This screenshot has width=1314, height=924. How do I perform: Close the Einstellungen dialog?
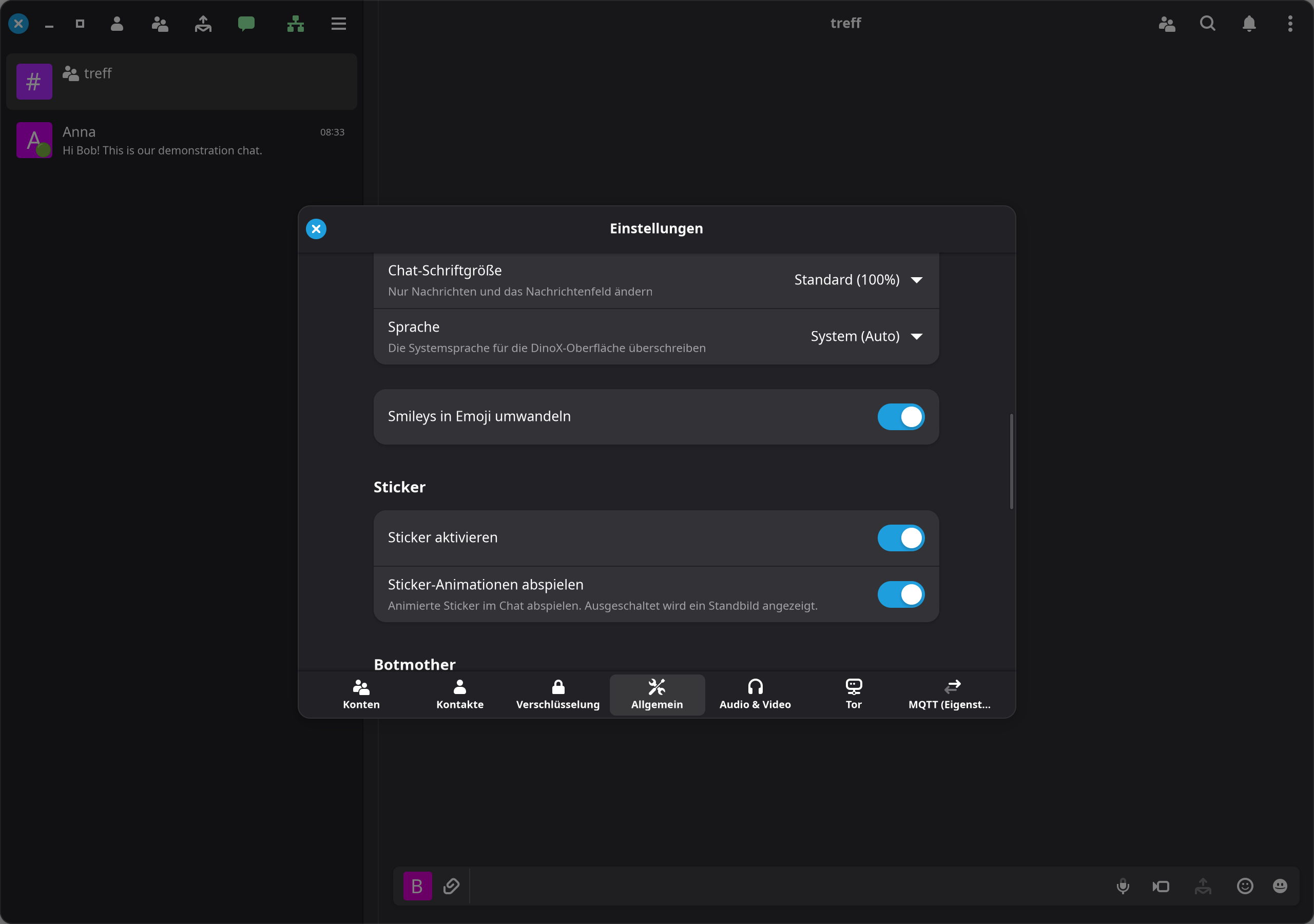(x=316, y=229)
